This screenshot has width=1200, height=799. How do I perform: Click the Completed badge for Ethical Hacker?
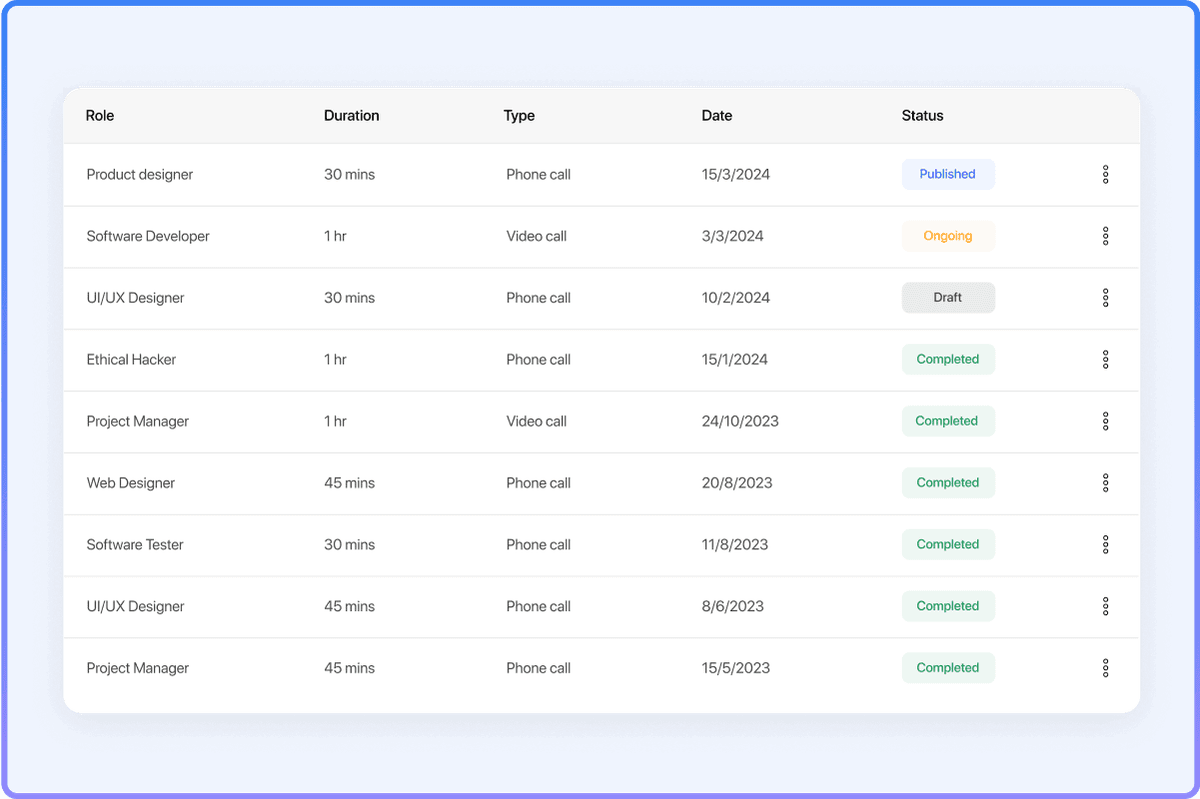[947, 360]
